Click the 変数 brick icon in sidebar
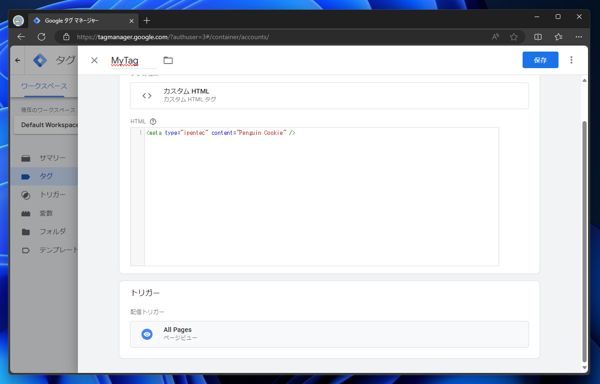Viewport: 600px width, 384px height. click(26, 213)
